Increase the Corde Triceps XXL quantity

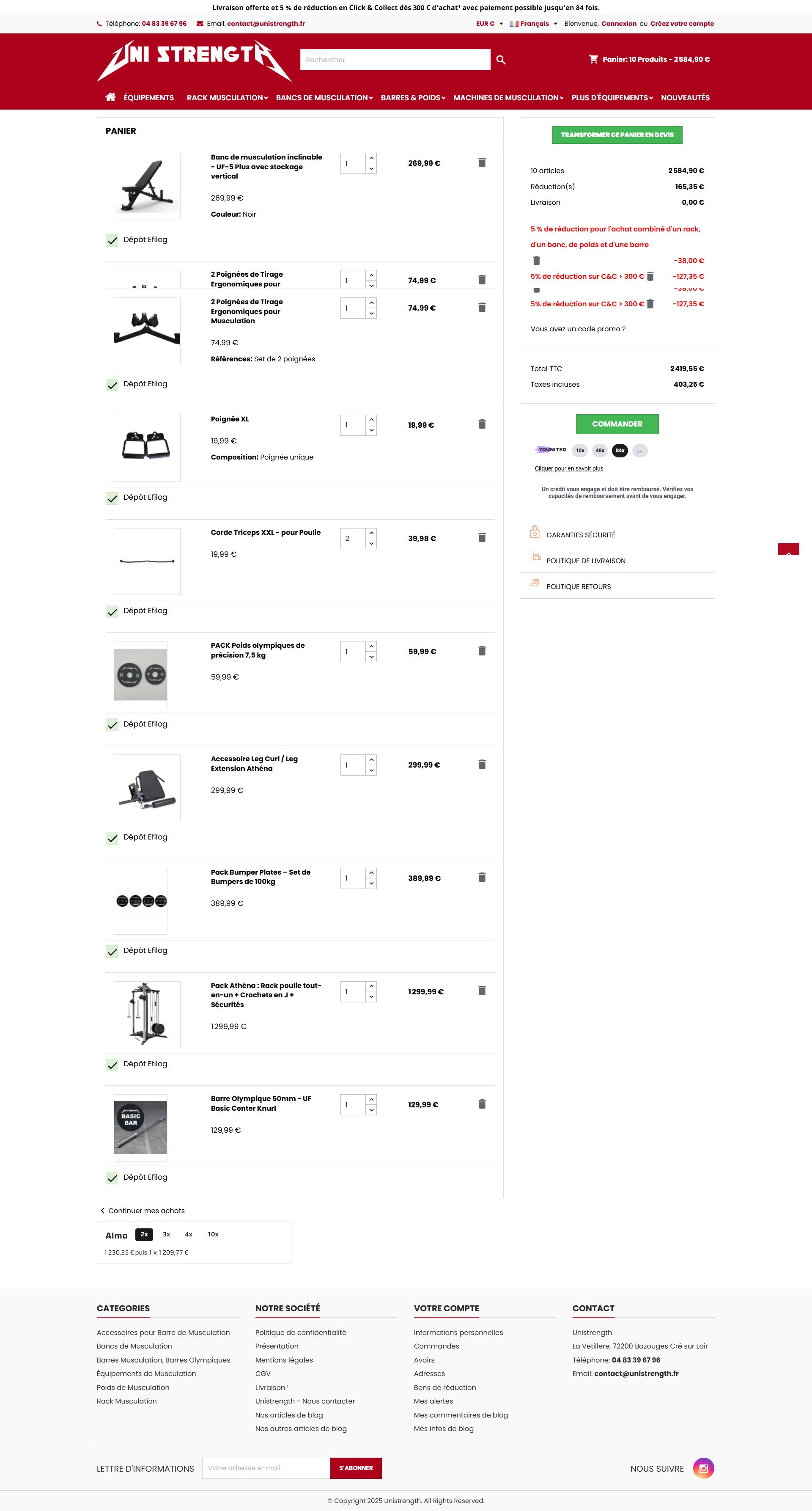[x=371, y=533]
